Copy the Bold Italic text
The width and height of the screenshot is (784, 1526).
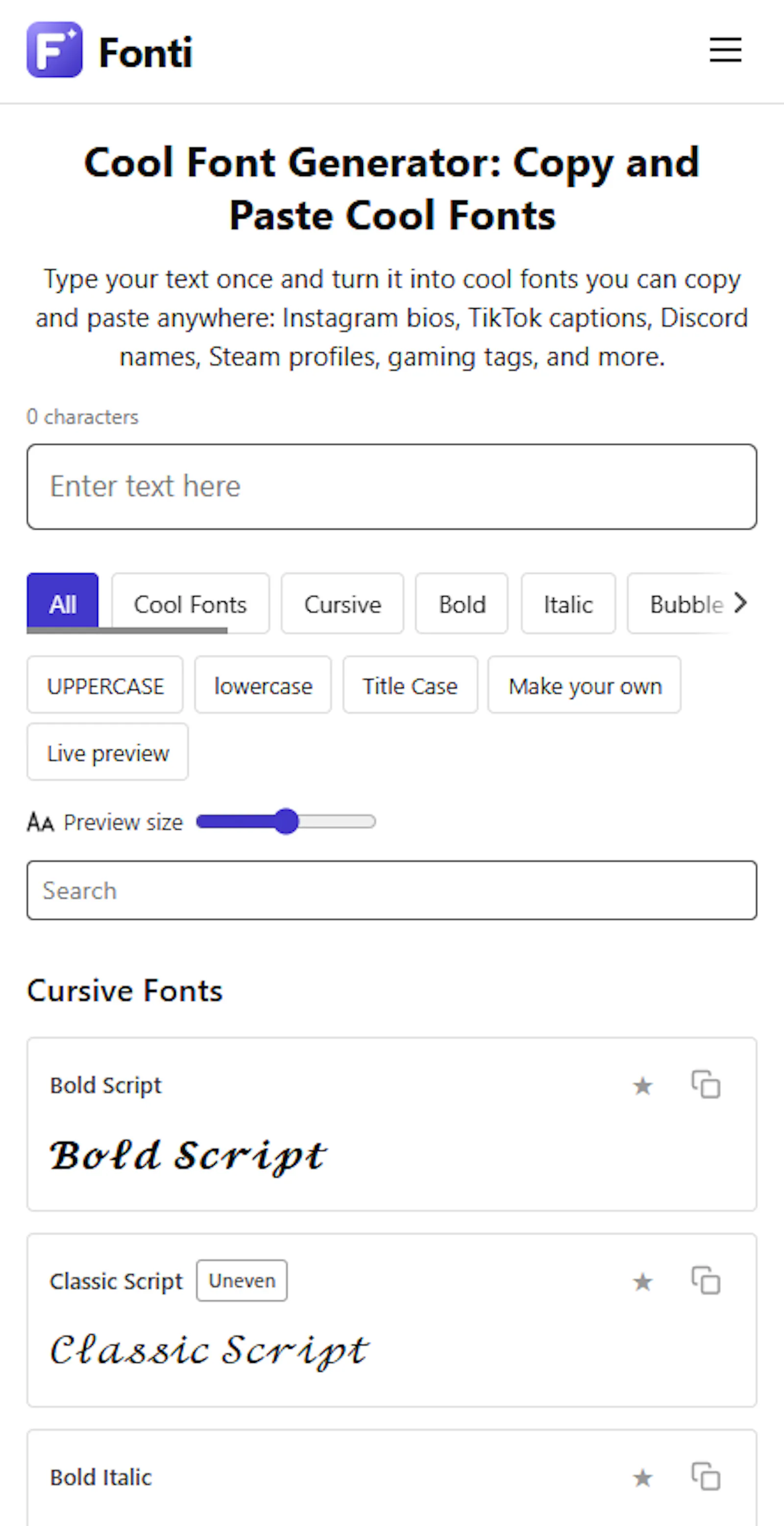[x=706, y=1477]
